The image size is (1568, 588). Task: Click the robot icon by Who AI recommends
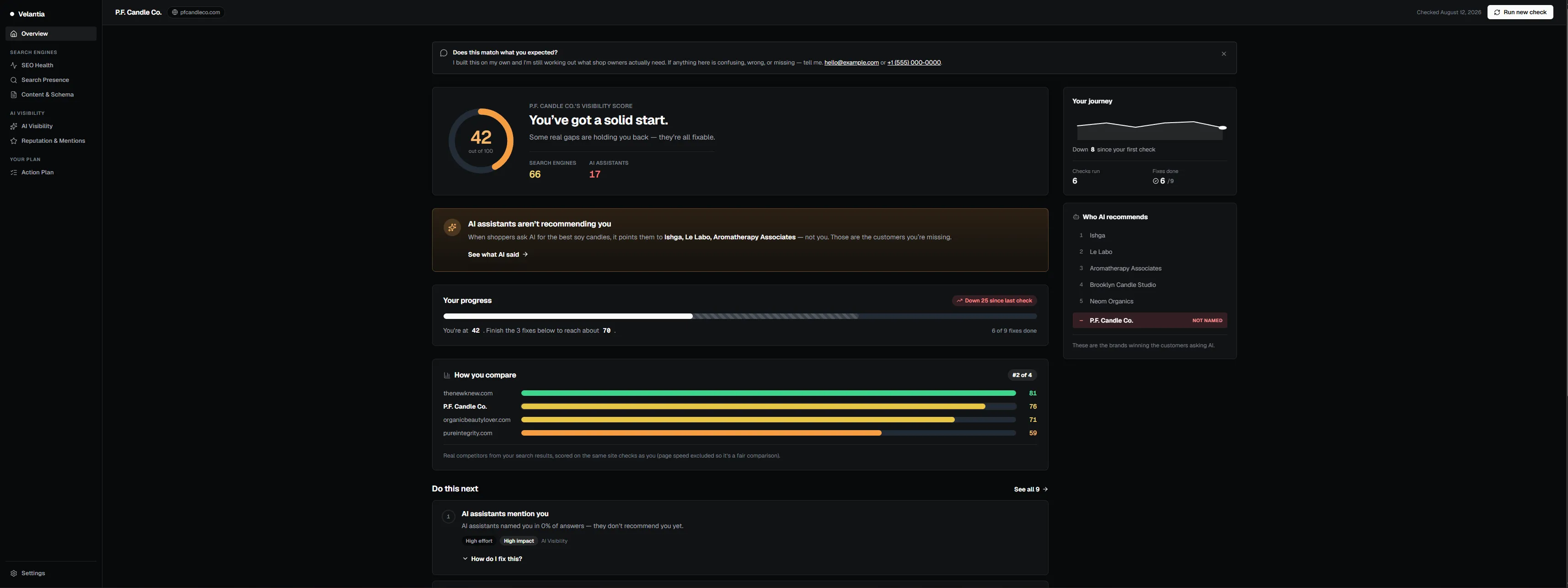(x=1076, y=217)
